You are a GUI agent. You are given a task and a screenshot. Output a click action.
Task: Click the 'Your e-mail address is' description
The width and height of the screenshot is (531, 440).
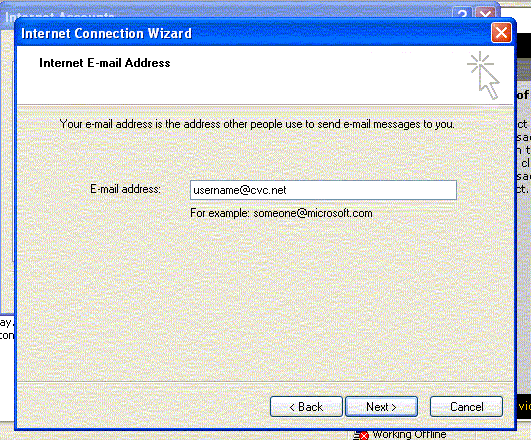[257, 124]
